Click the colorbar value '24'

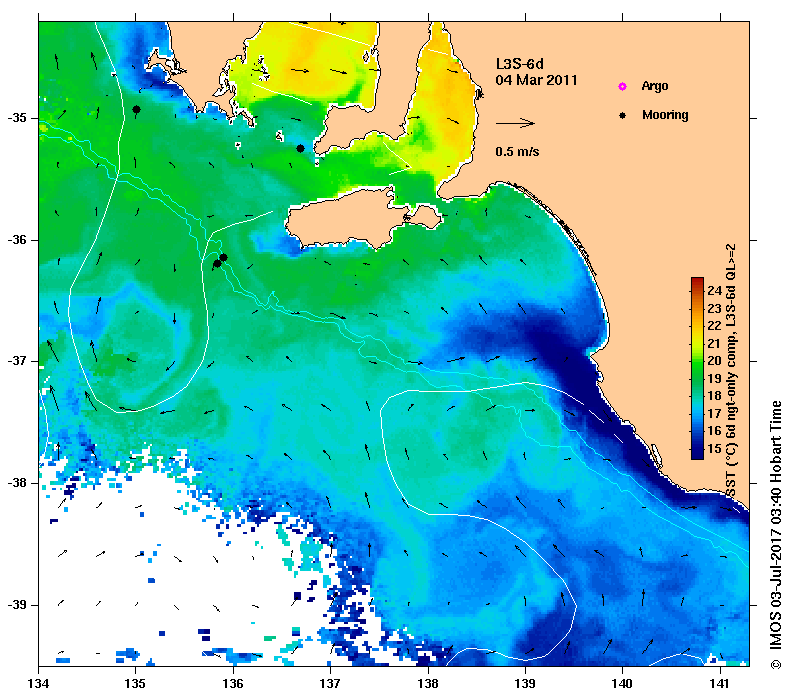[714, 290]
